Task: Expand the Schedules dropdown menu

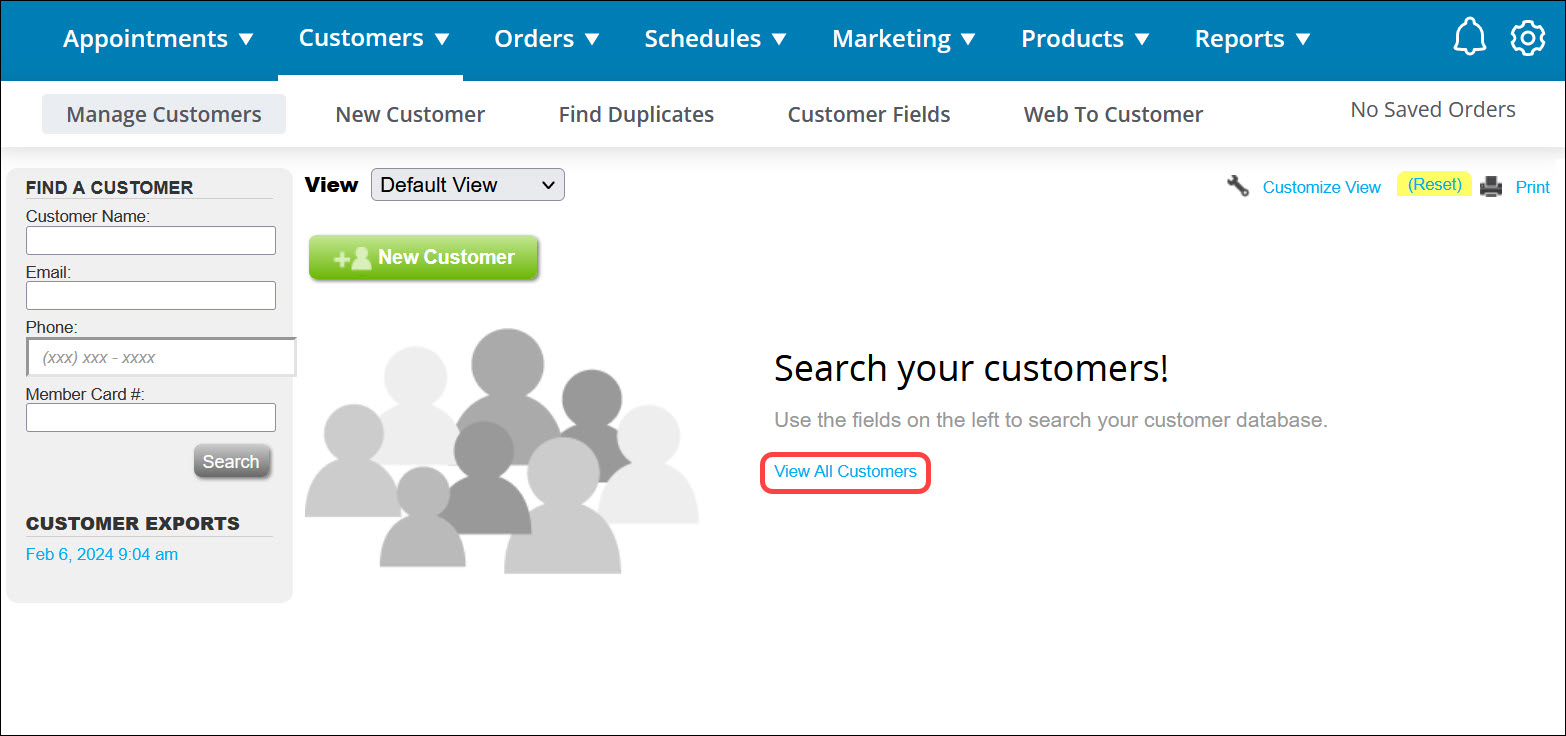Action: [x=714, y=38]
